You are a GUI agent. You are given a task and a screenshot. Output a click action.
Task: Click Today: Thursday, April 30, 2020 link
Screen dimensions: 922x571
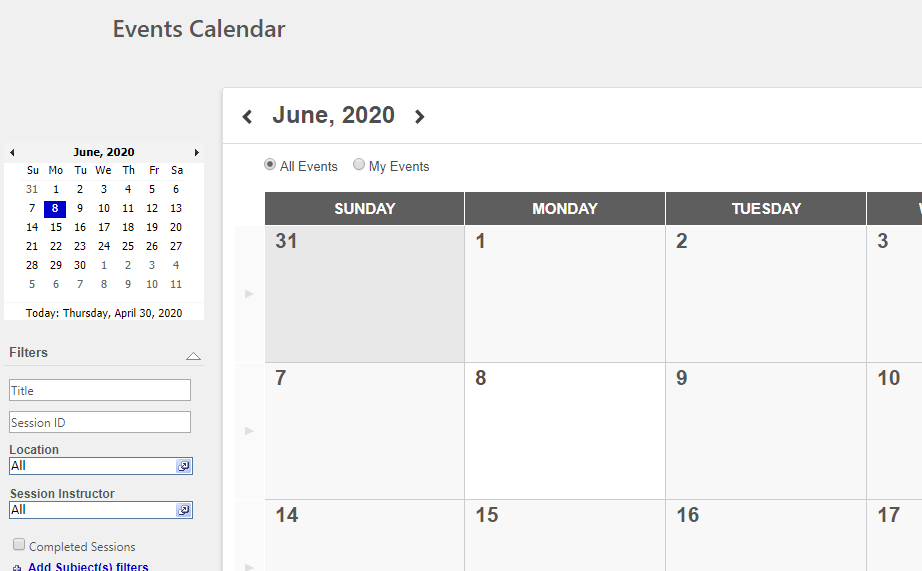tap(104, 313)
